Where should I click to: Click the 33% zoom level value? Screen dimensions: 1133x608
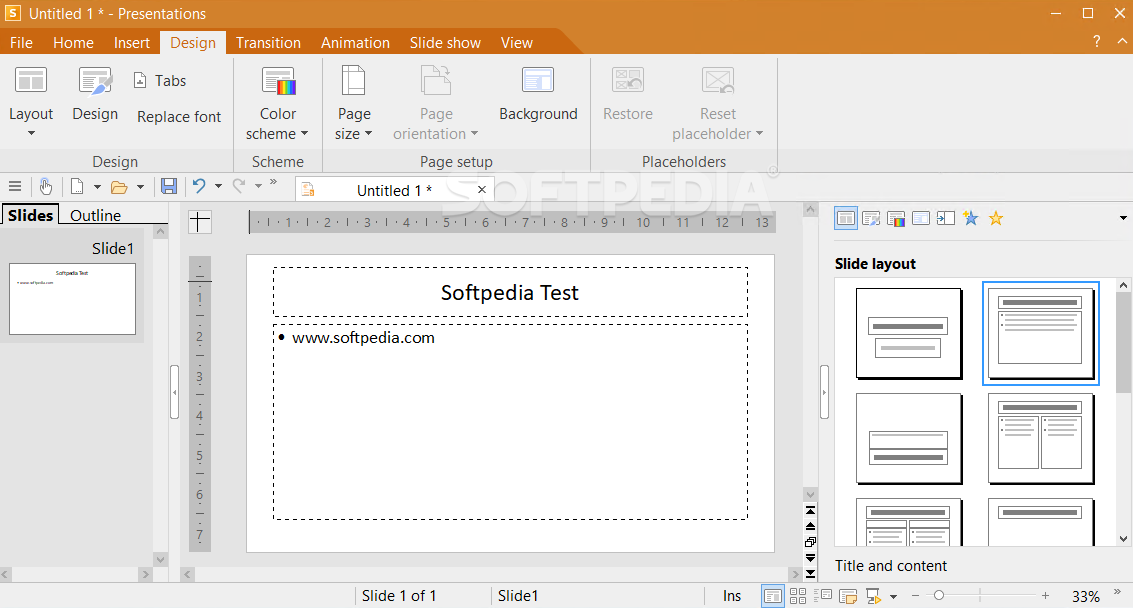coord(1085,596)
